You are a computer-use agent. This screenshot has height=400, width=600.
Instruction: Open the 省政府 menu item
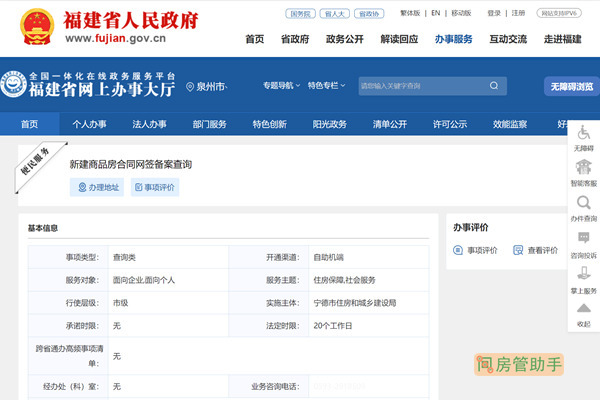point(295,39)
